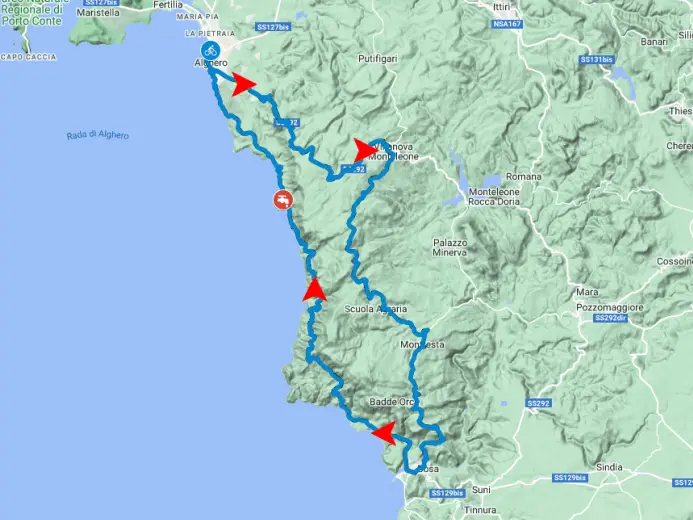Click the Rada di Alghero water label

tap(98, 135)
